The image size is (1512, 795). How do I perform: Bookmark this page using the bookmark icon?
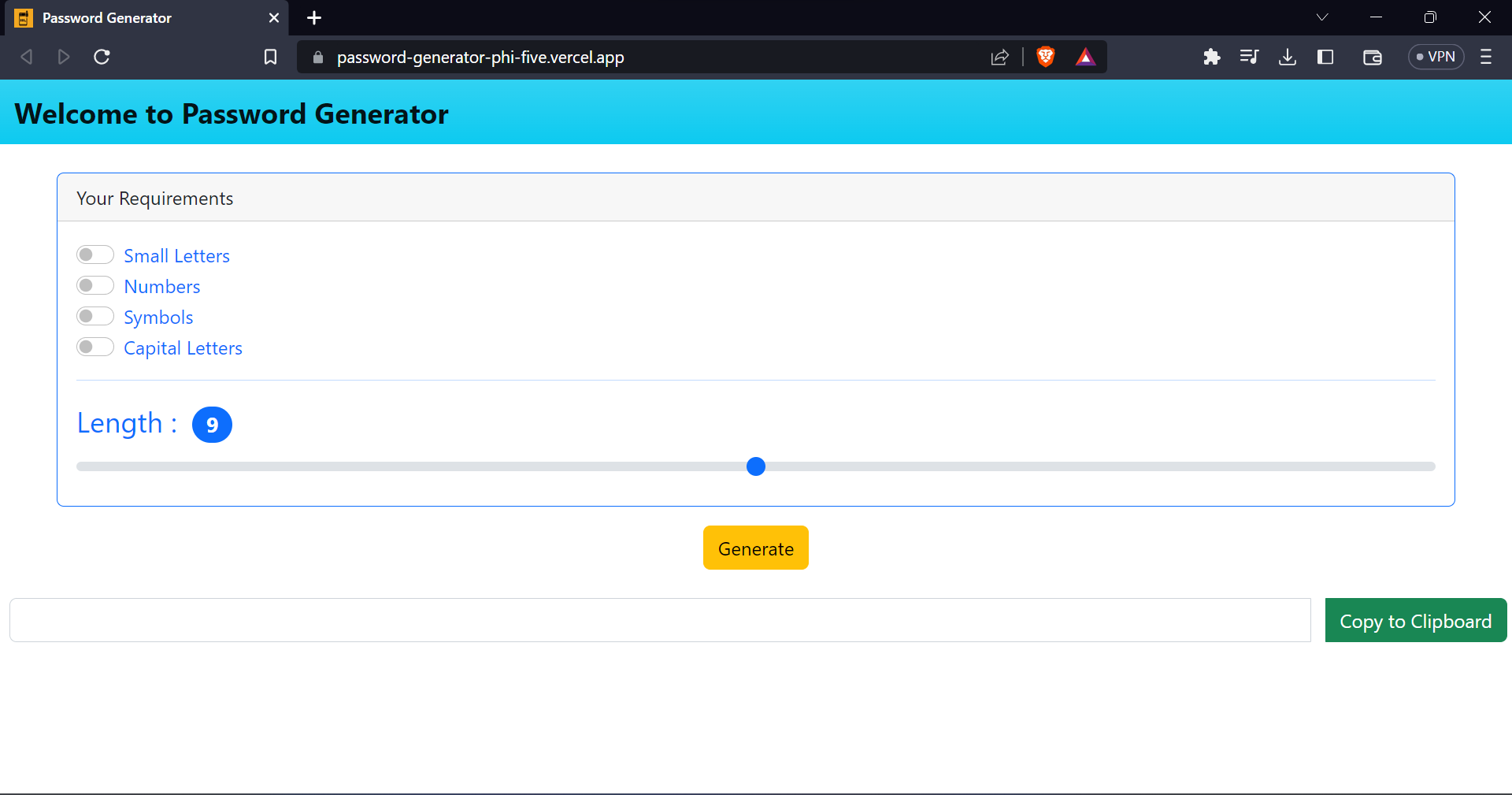[x=270, y=57]
